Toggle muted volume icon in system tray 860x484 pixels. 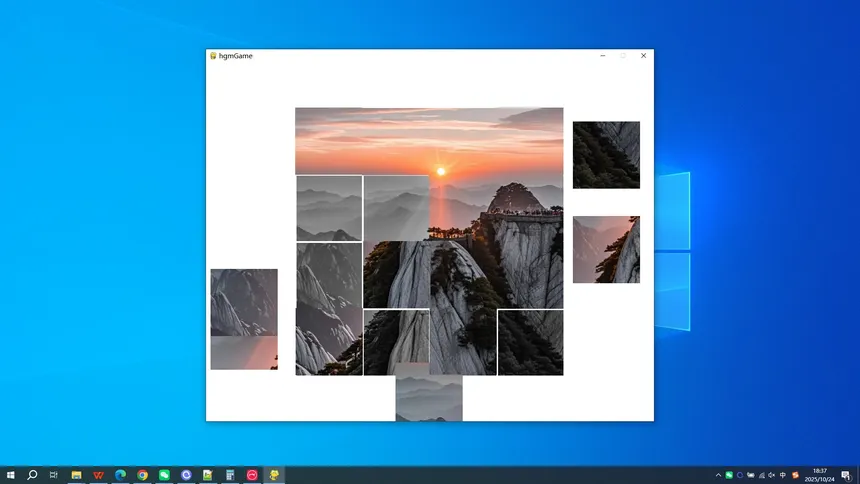tap(772, 475)
